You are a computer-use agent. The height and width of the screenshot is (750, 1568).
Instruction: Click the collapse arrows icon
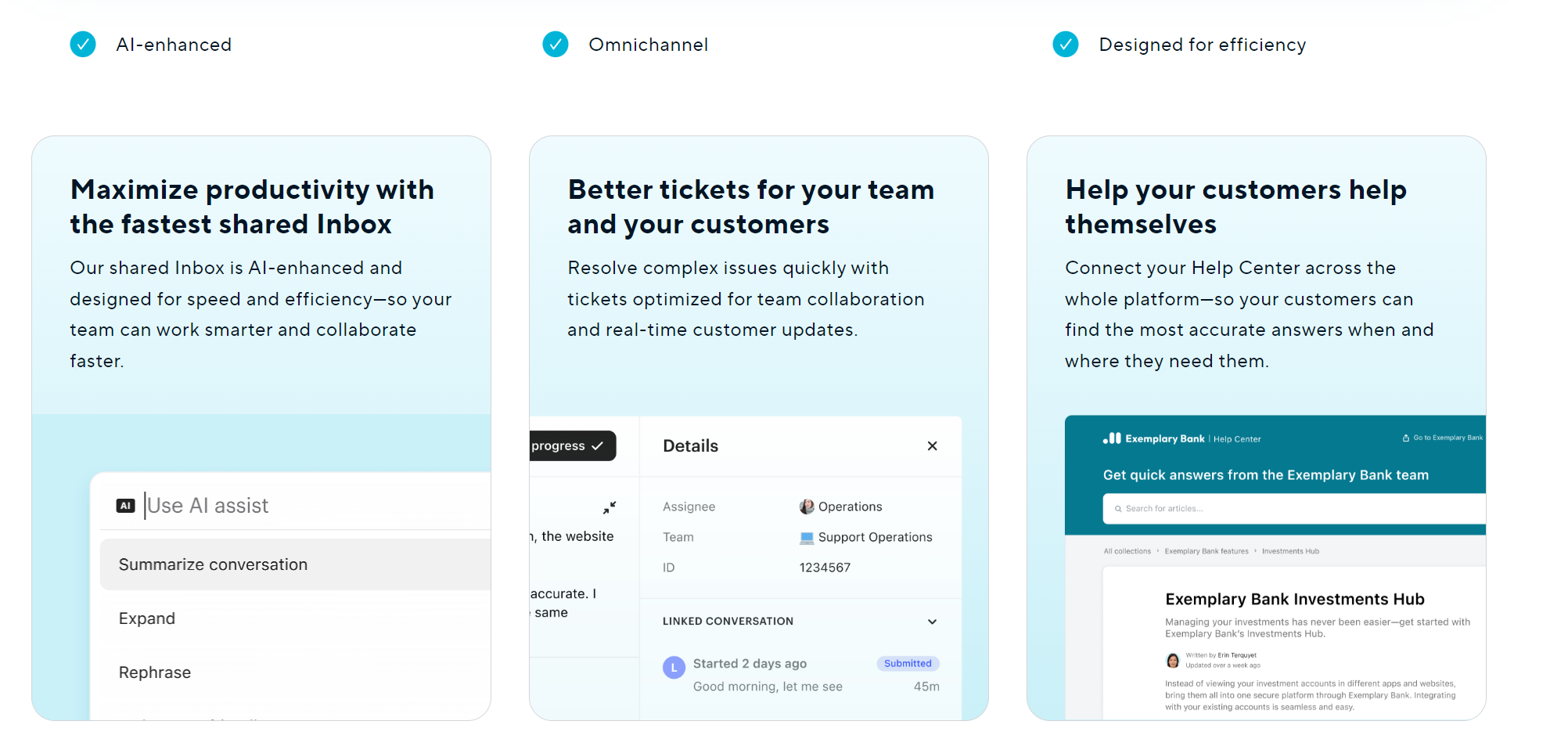(610, 507)
